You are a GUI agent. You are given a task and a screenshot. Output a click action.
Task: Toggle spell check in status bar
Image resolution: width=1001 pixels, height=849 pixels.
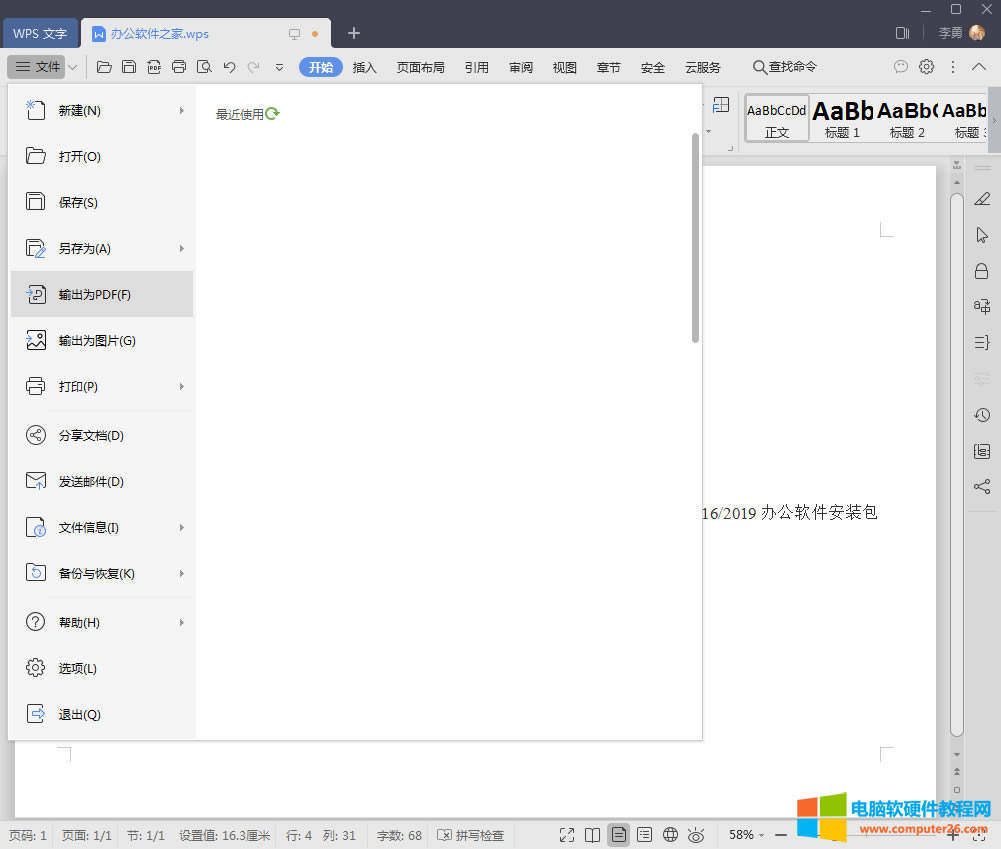tap(472, 835)
